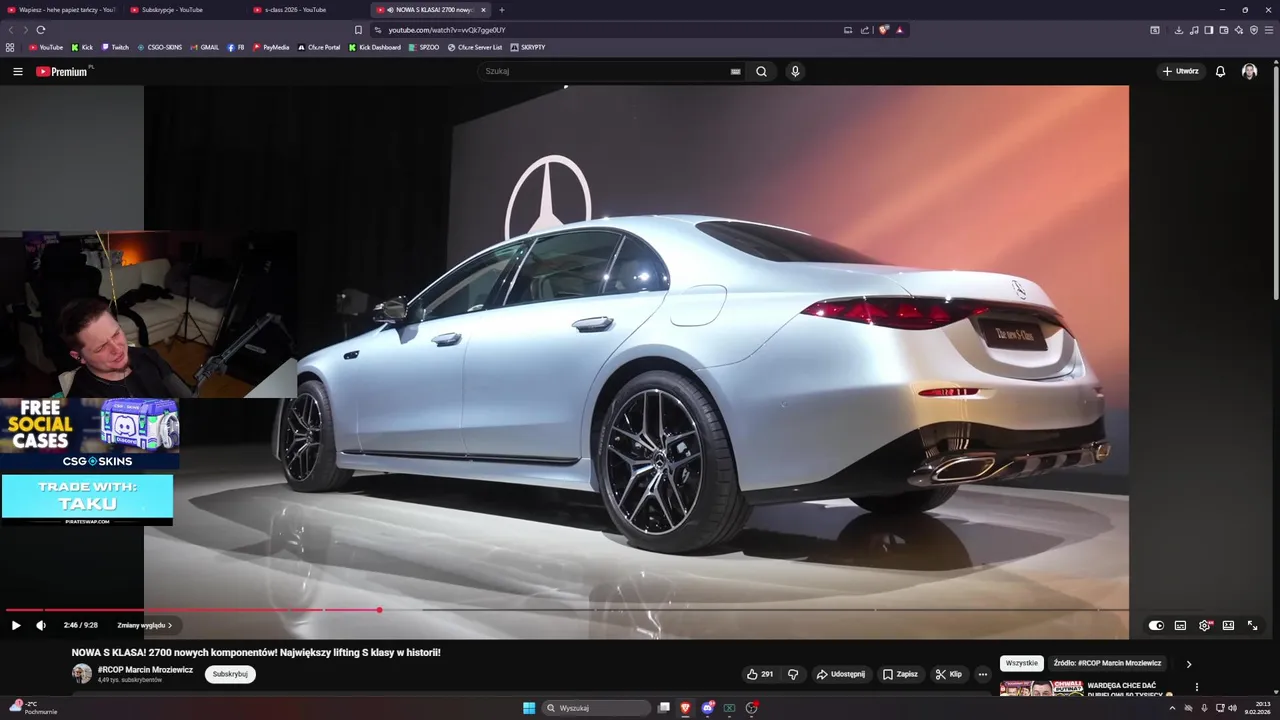1280x720 pixels.
Task: Open more actions three-dot menu under video
Action: [982, 674]
